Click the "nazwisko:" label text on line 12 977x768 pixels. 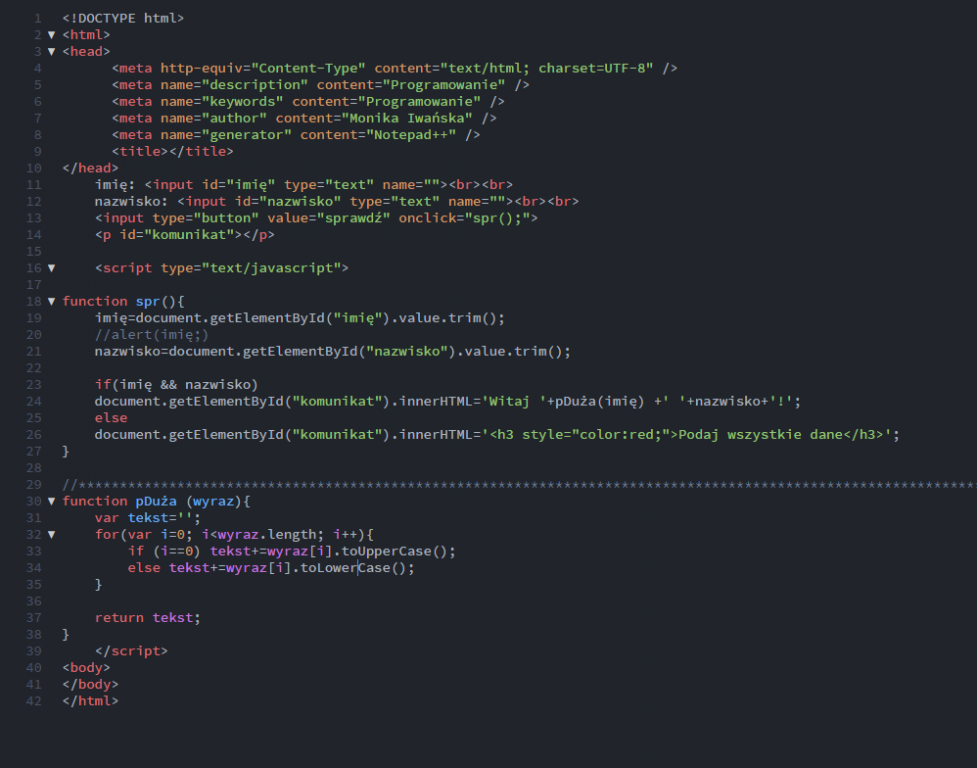[131, 201]
